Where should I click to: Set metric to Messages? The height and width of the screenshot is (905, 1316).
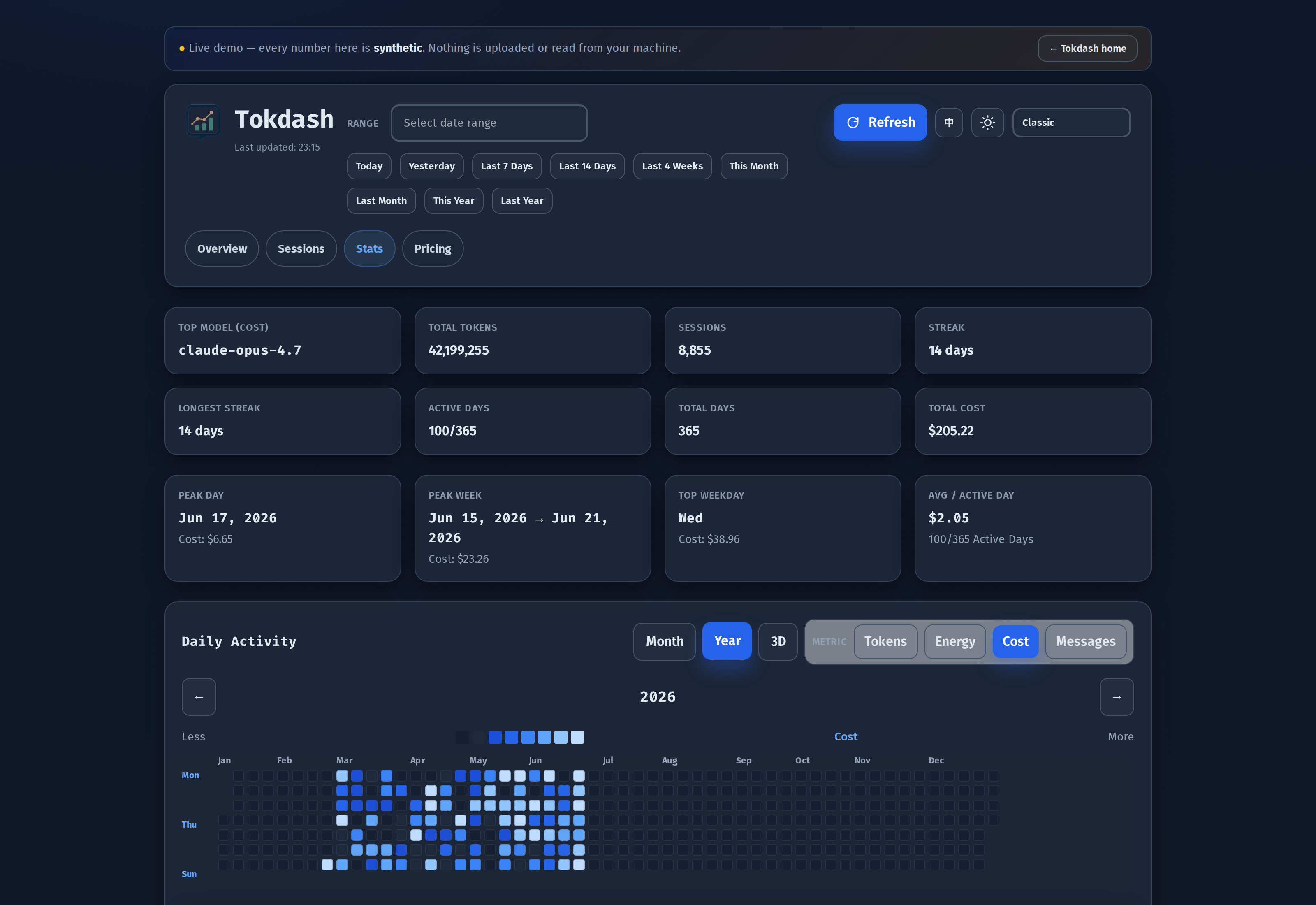coord(1085,641)
